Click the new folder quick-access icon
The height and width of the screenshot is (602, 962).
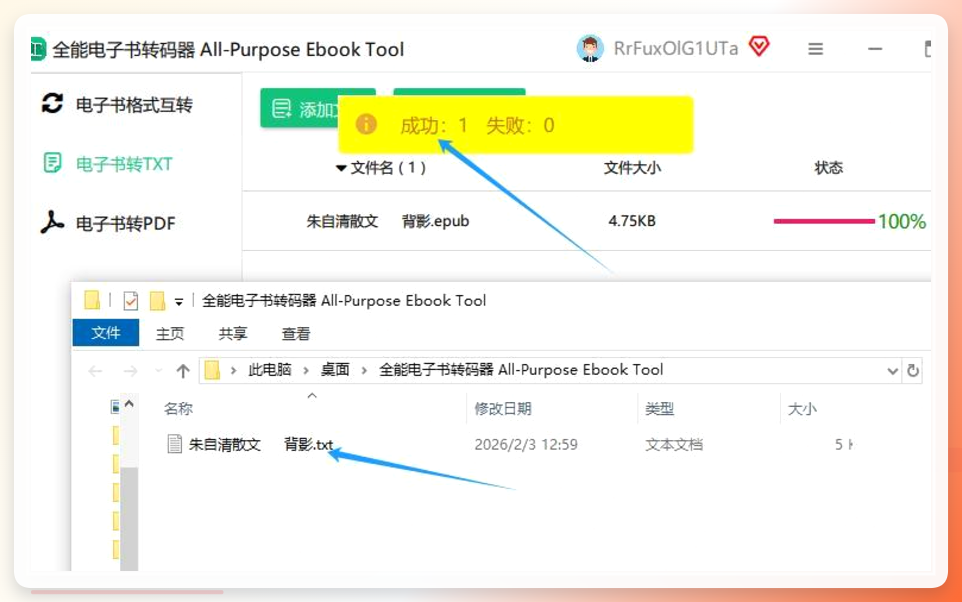(x=158, y=301)
